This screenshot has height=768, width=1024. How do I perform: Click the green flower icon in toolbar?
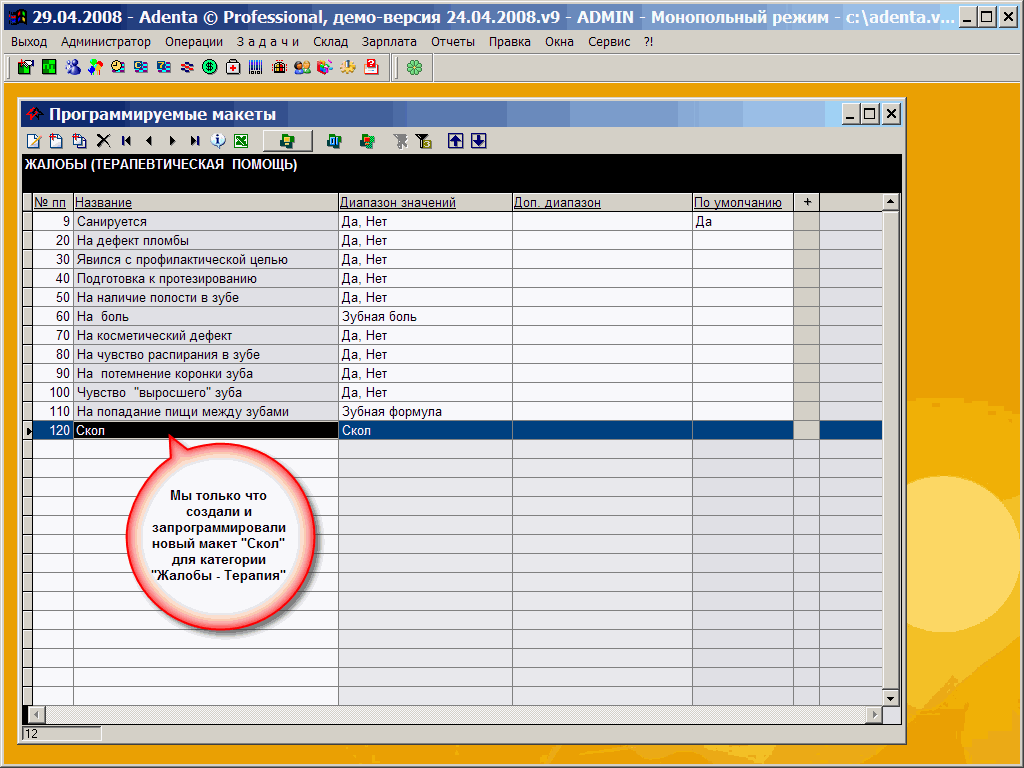tap(414, 67)
